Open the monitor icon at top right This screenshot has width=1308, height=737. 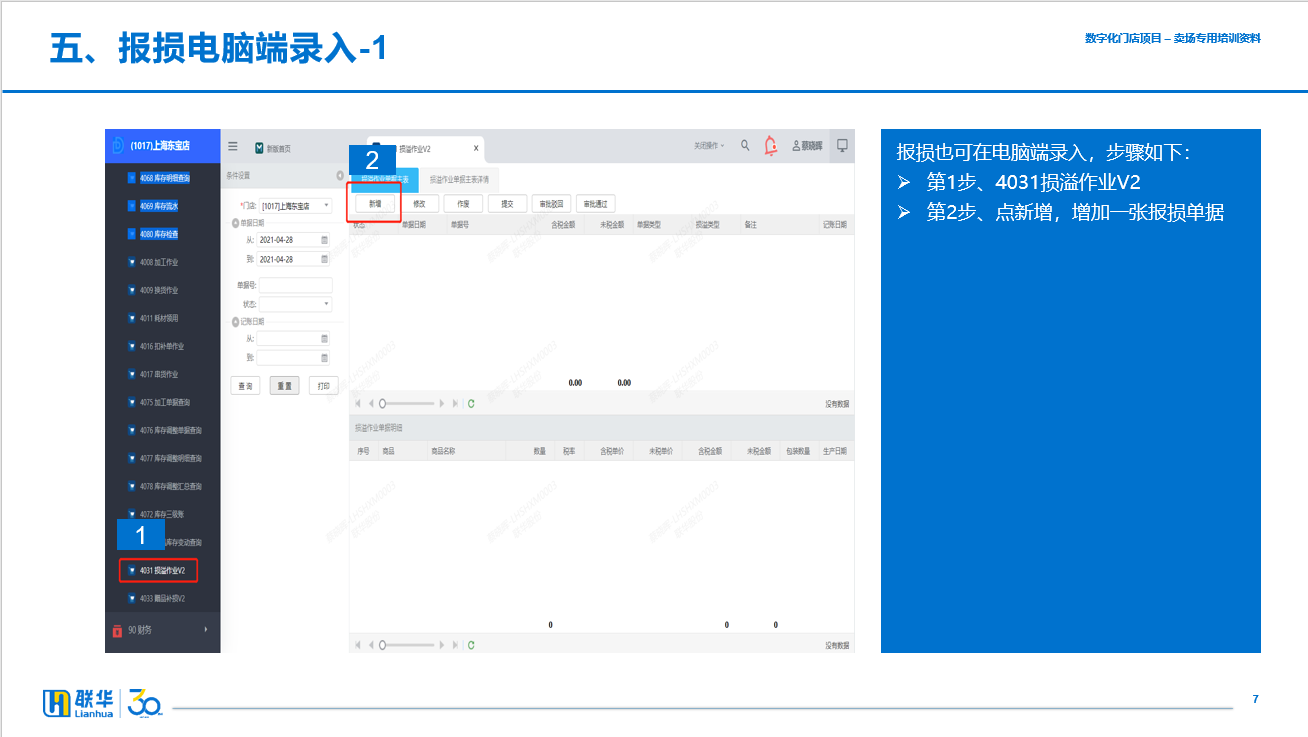842,145
